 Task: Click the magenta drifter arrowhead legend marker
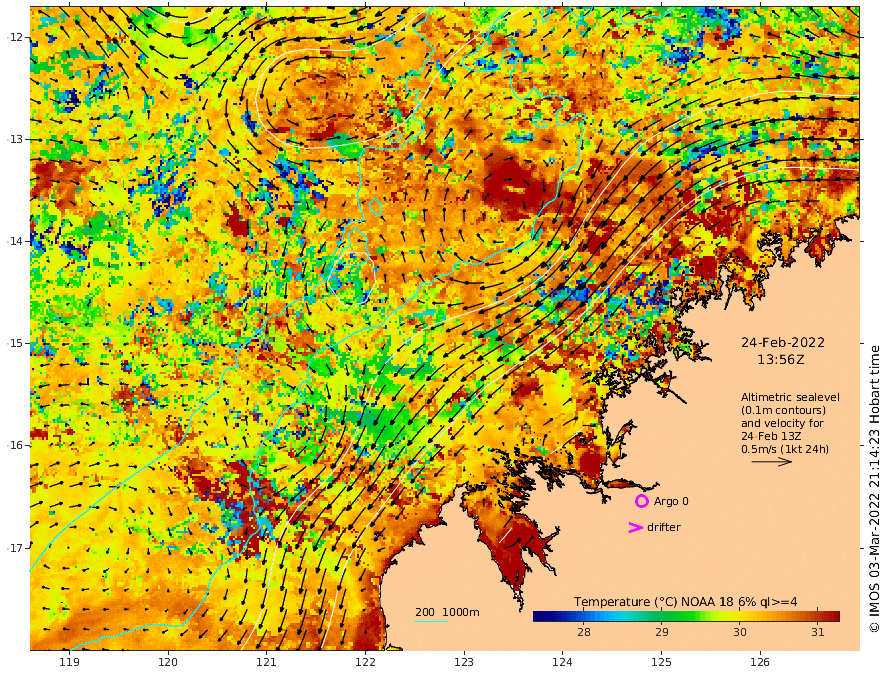coord(635,527)
